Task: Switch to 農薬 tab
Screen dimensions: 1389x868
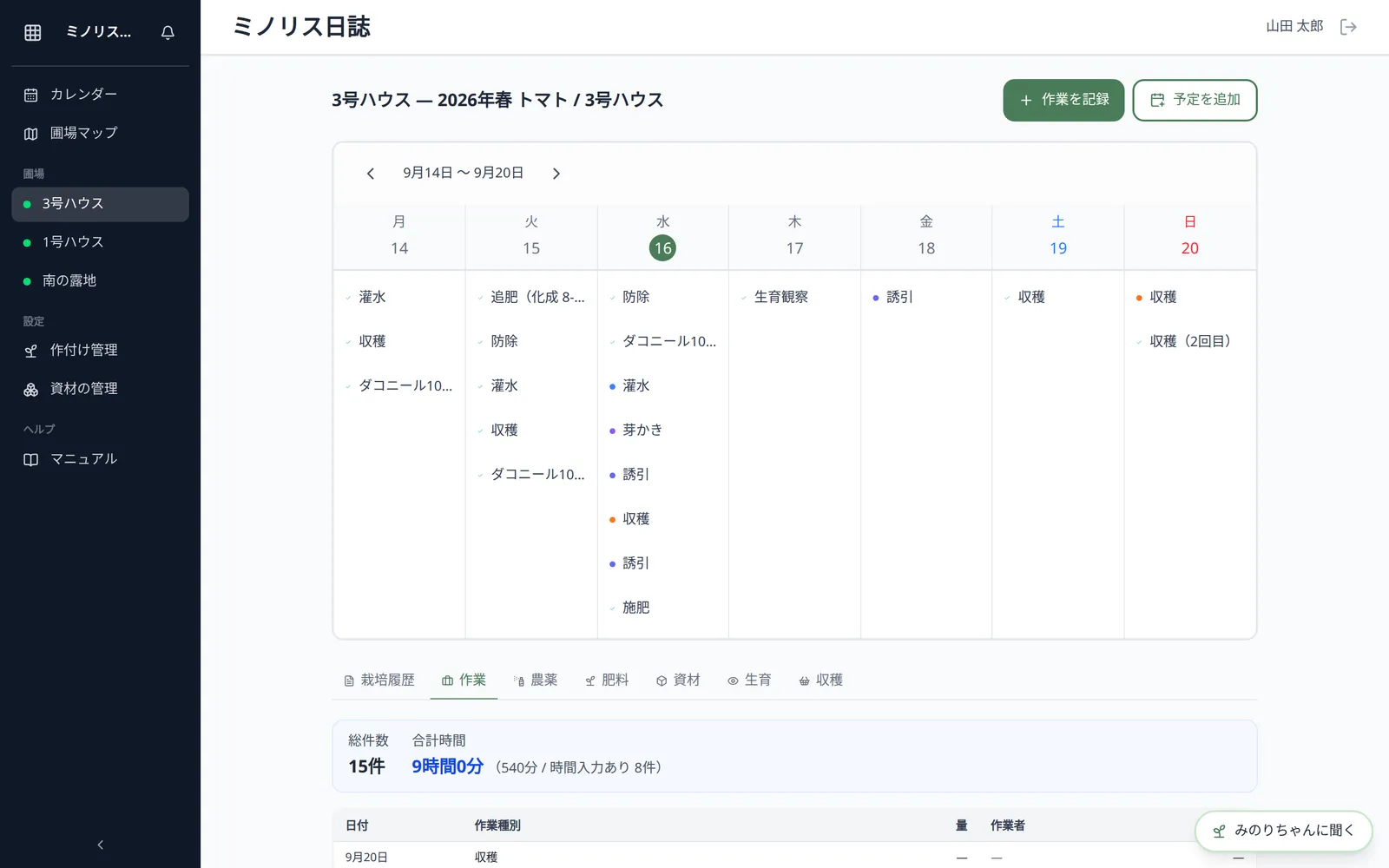Action: [x=536, y=681]
